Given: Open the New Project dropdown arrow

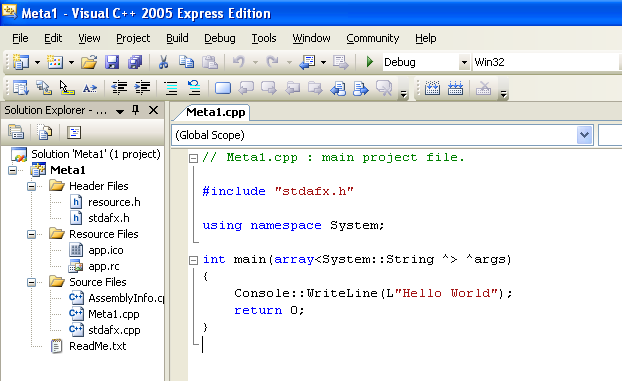Looking at the screenshot, I should click(x=37, y=62).
